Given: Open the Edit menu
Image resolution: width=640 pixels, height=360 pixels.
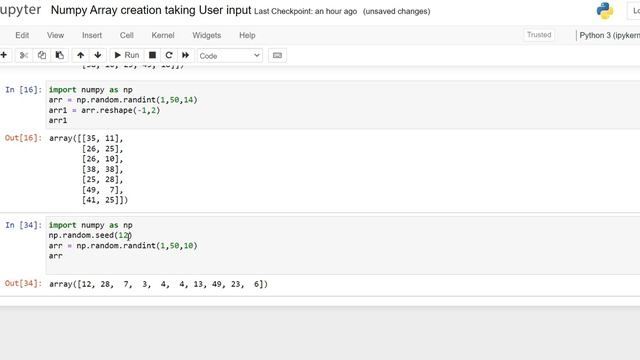Looking at the screenshot, I should (x=22, y=36).
